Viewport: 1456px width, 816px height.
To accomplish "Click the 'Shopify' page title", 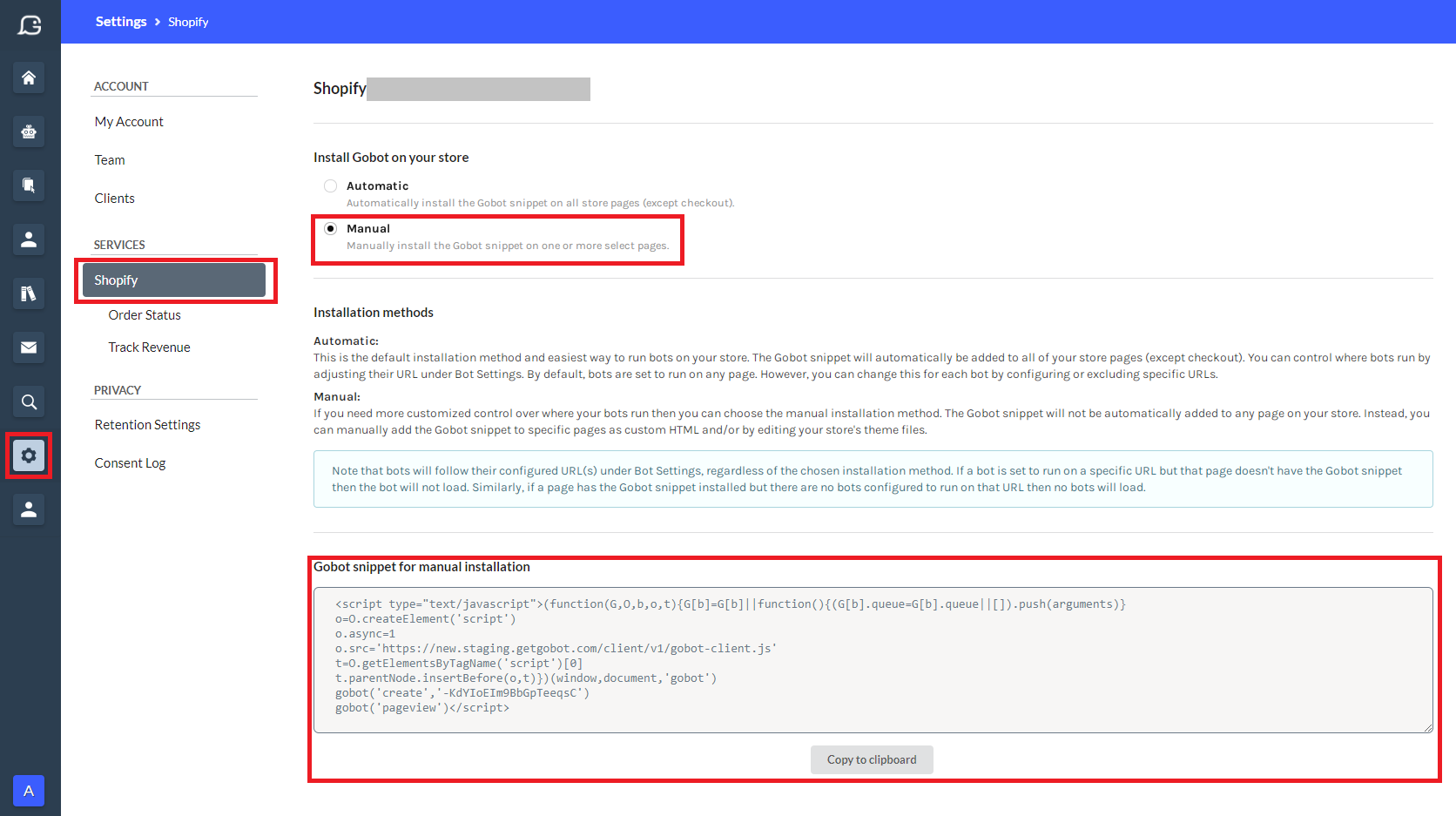I will point(340,89).
